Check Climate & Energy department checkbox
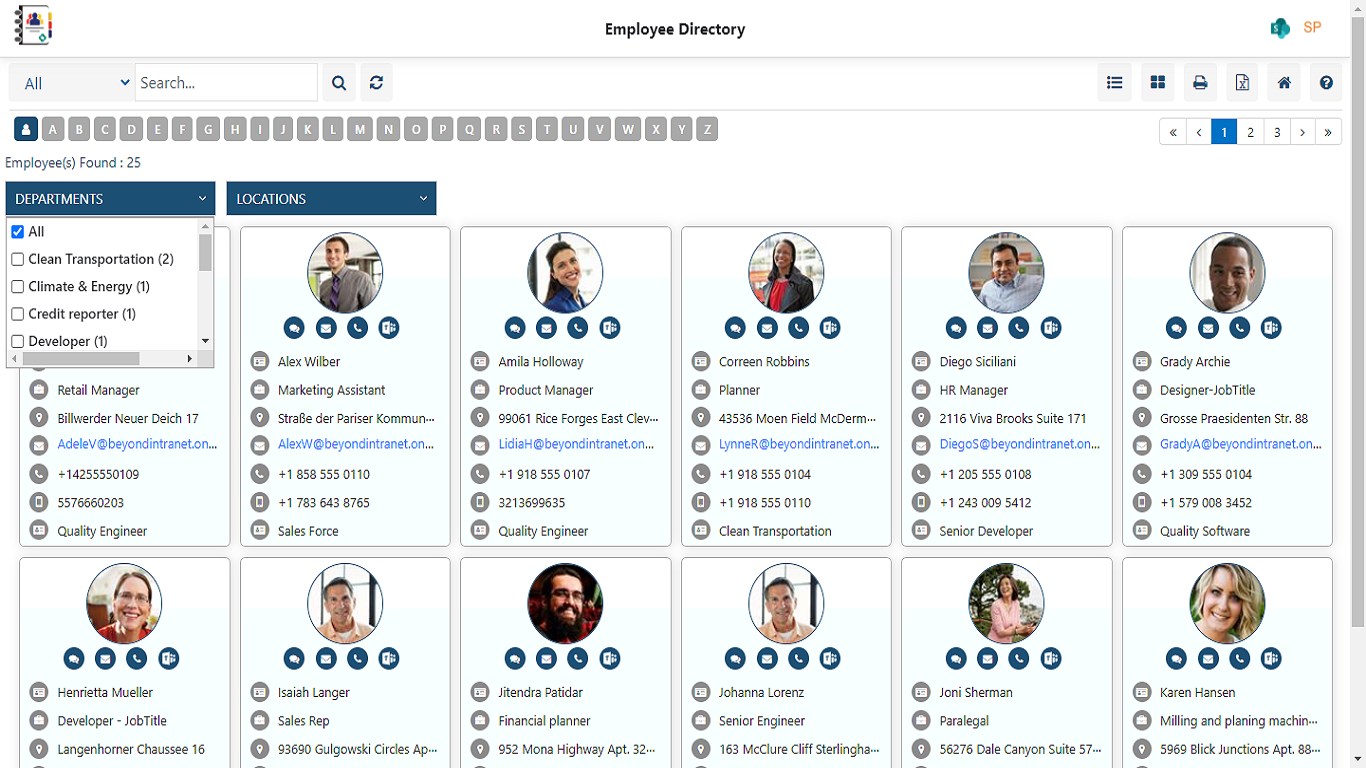Viewport: 1366px width, 768px height. pyautogui.click(x=17, y=287)
